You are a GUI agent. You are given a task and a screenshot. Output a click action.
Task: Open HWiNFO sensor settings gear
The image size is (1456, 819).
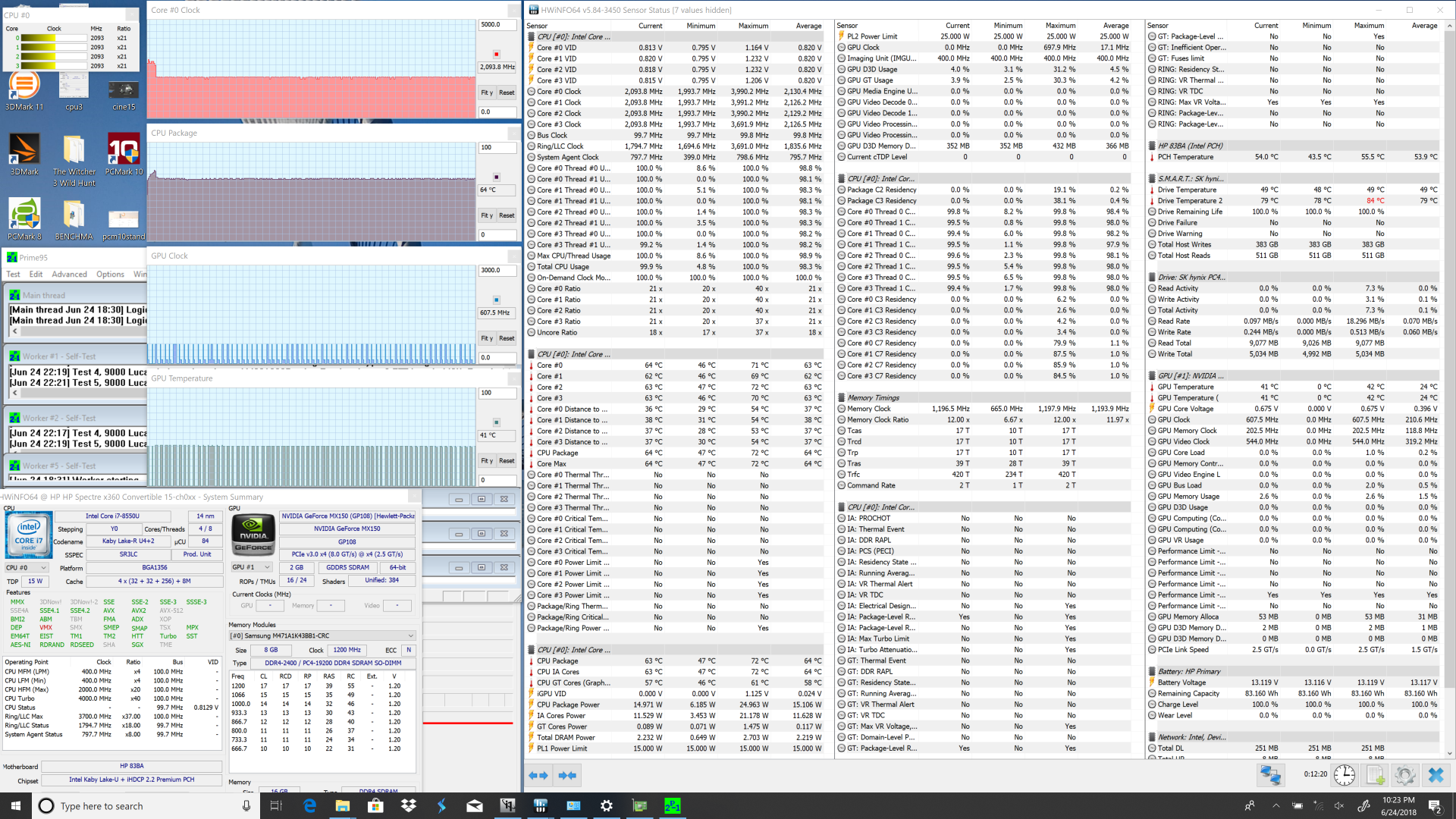click(1404, 775)
